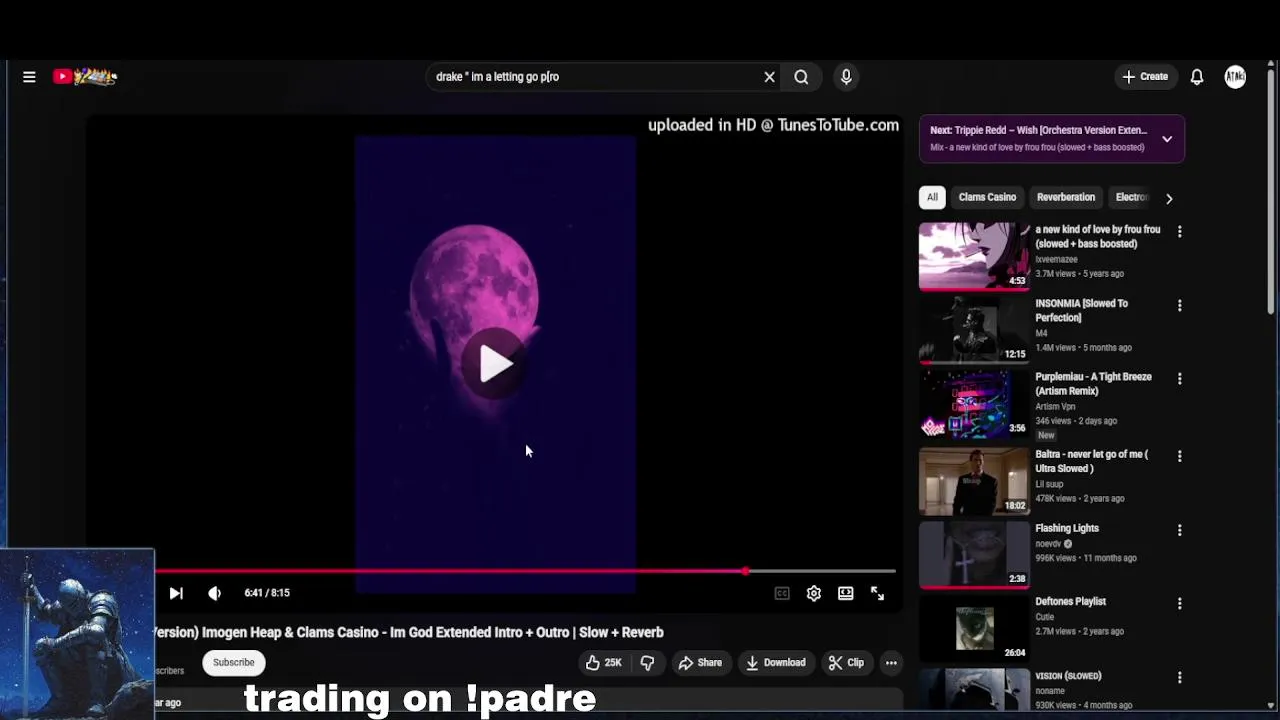Open VISION (SLOWED) video title

(x=1068, y=676)
